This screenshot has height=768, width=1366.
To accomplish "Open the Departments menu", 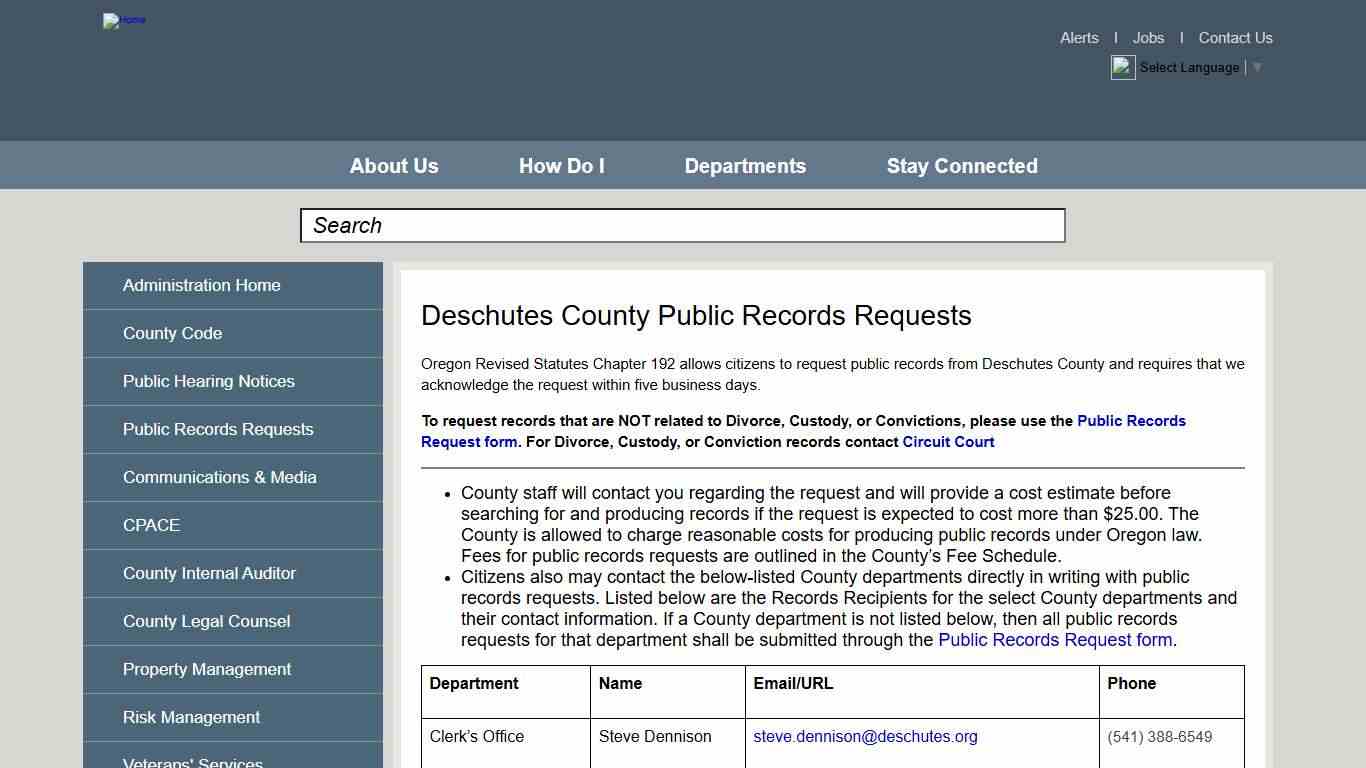I will (744, 166).
